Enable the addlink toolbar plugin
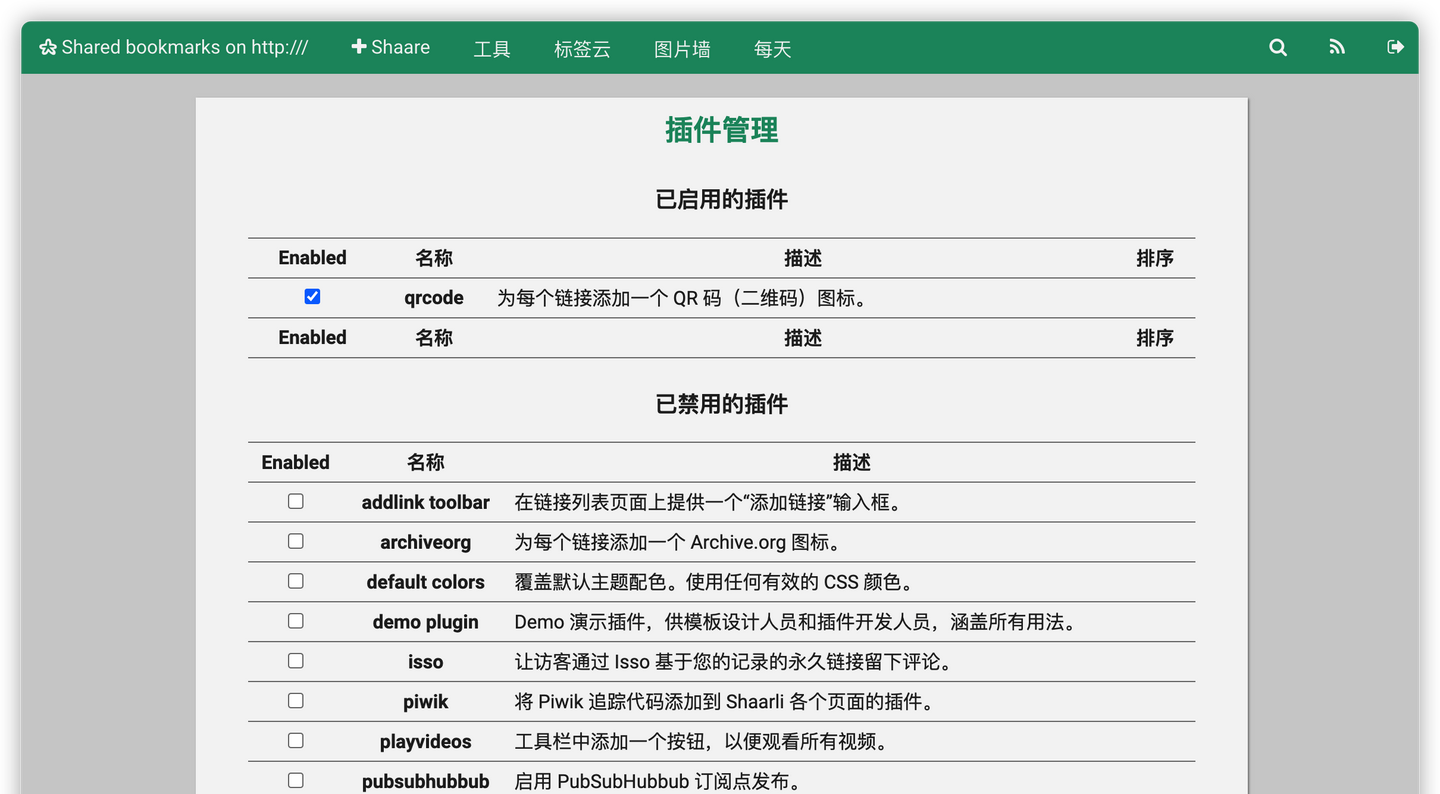The width and height of the screenshot is (1440, 794). pyautogui.click(x=295, y=500)
